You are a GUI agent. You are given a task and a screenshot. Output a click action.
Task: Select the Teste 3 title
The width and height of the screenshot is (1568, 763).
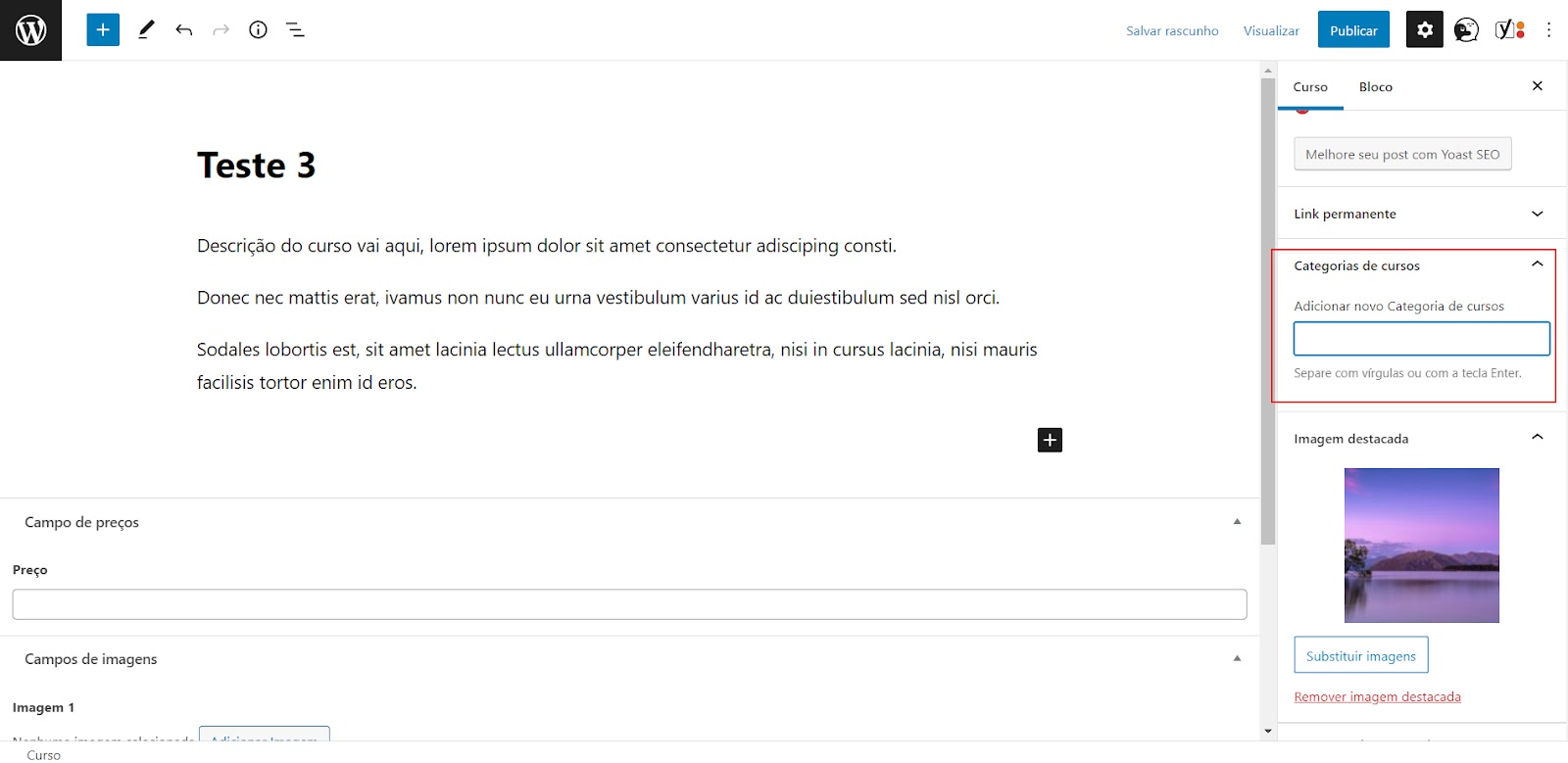click(257, 165)
